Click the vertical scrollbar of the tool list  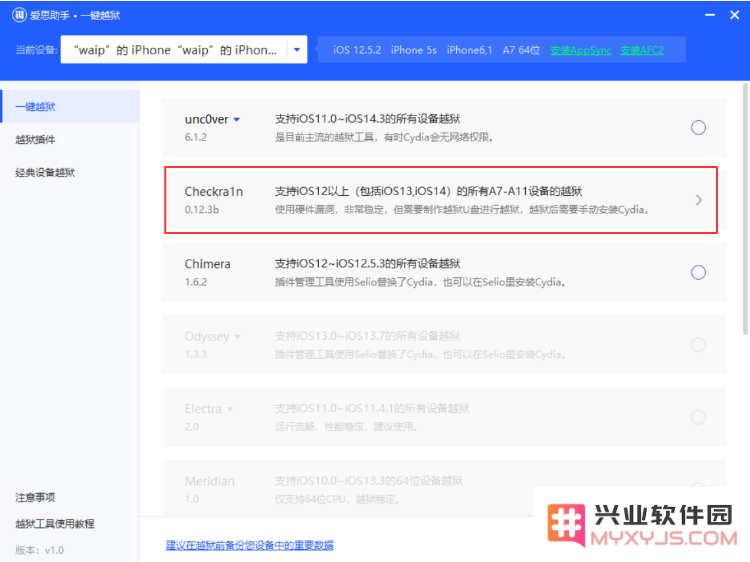[745, 209]
